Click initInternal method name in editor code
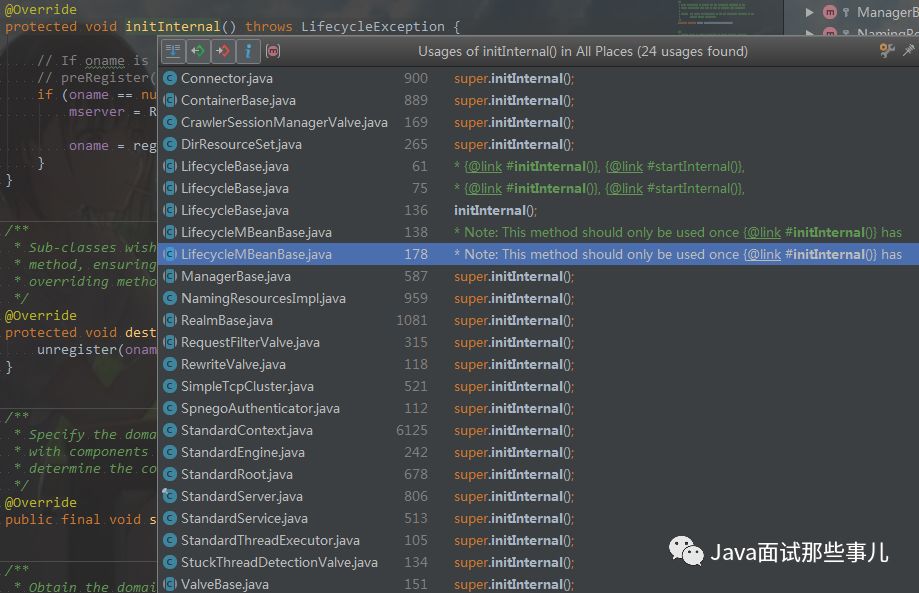This screenshot has height=593, width=919. [173, 26]
